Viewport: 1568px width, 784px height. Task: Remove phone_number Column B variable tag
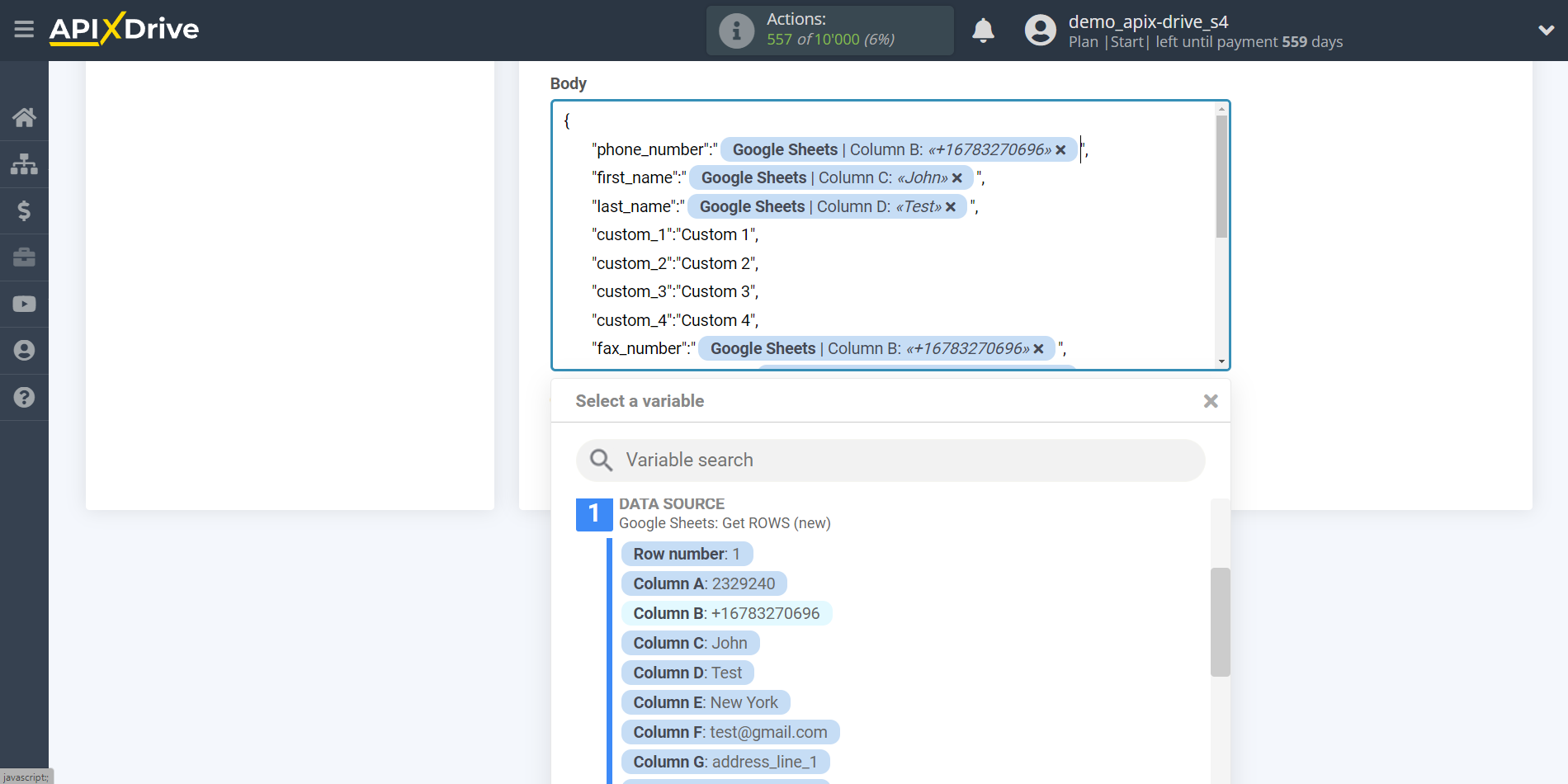coord(1060,150)
